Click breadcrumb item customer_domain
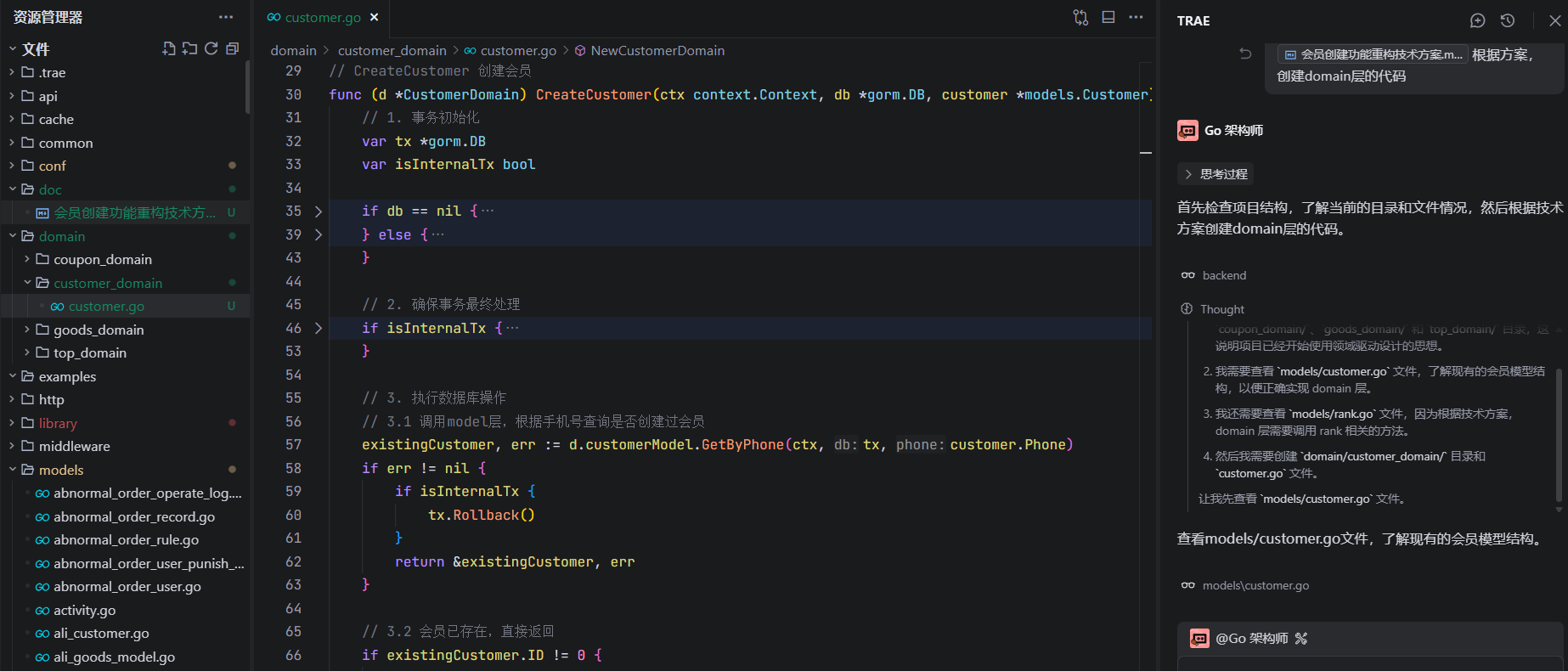 [392, 51]
